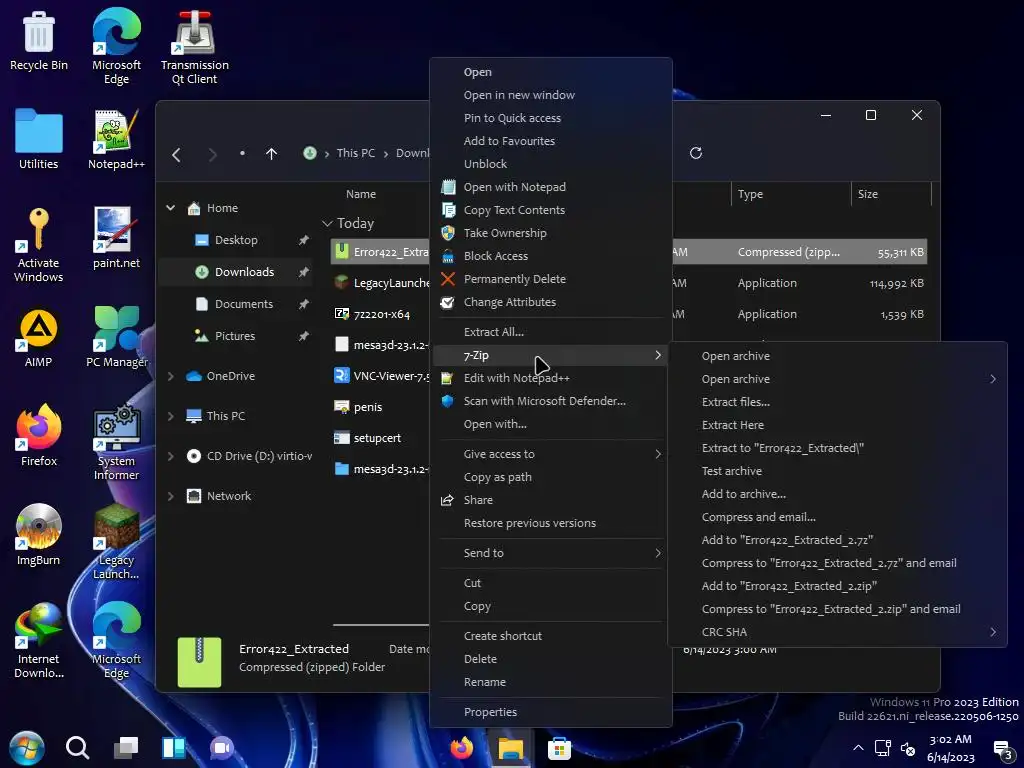1024x768 pixels.
Task: Sort files by Name column
Action: point(361,194)
